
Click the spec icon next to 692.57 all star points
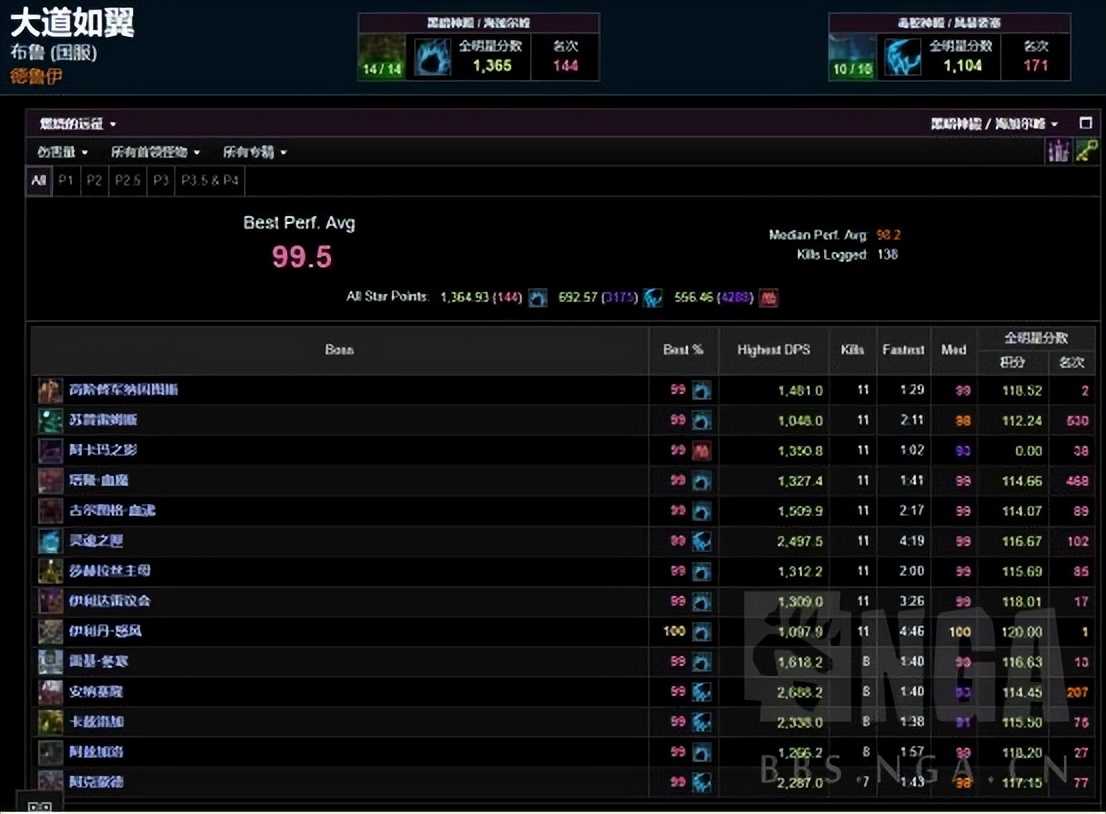pos(653,298)
